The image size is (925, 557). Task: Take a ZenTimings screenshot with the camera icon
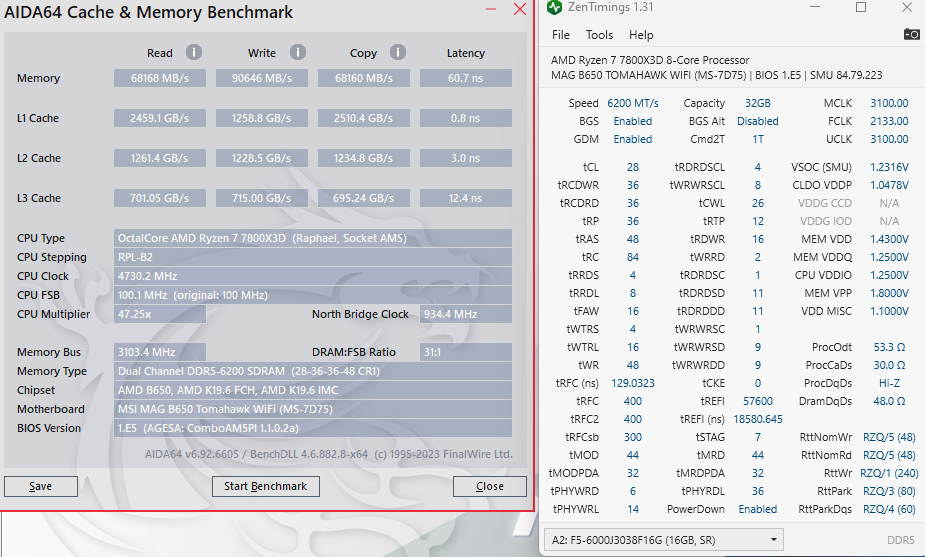911,34
